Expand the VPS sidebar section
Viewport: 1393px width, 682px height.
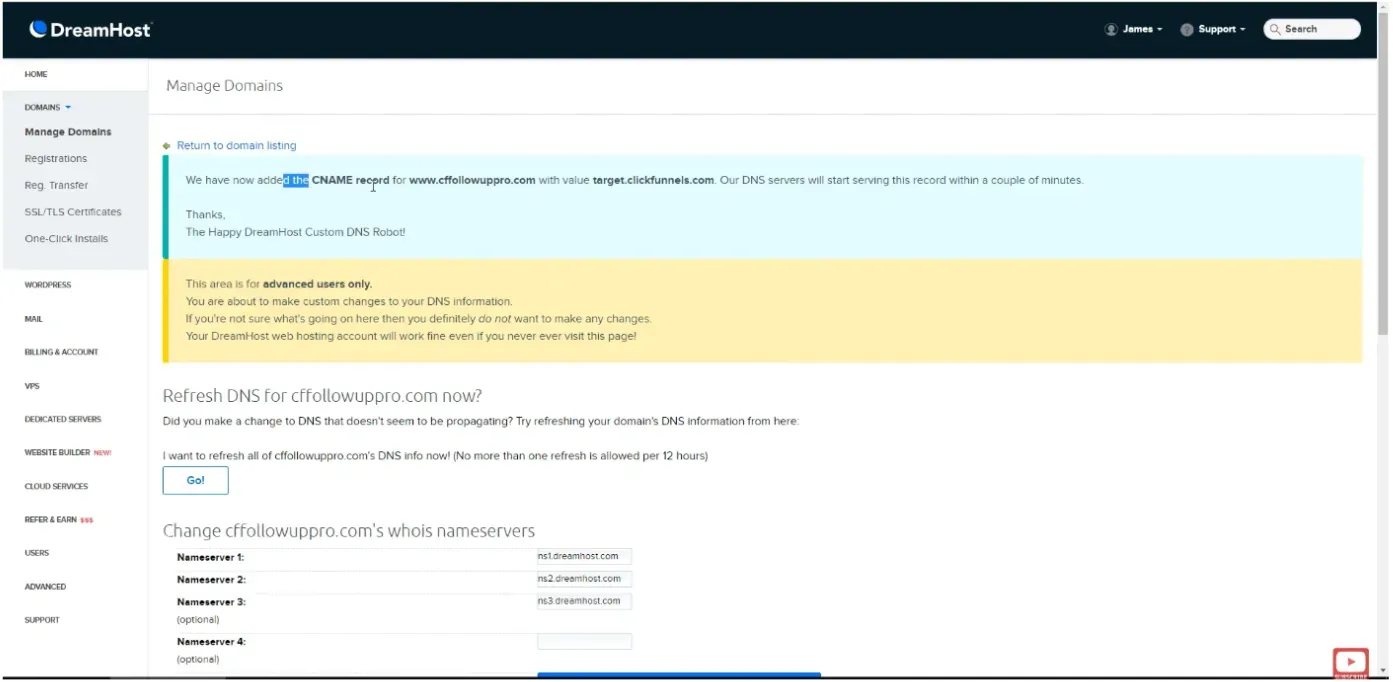pyautogui.click(x=32, y=386)
